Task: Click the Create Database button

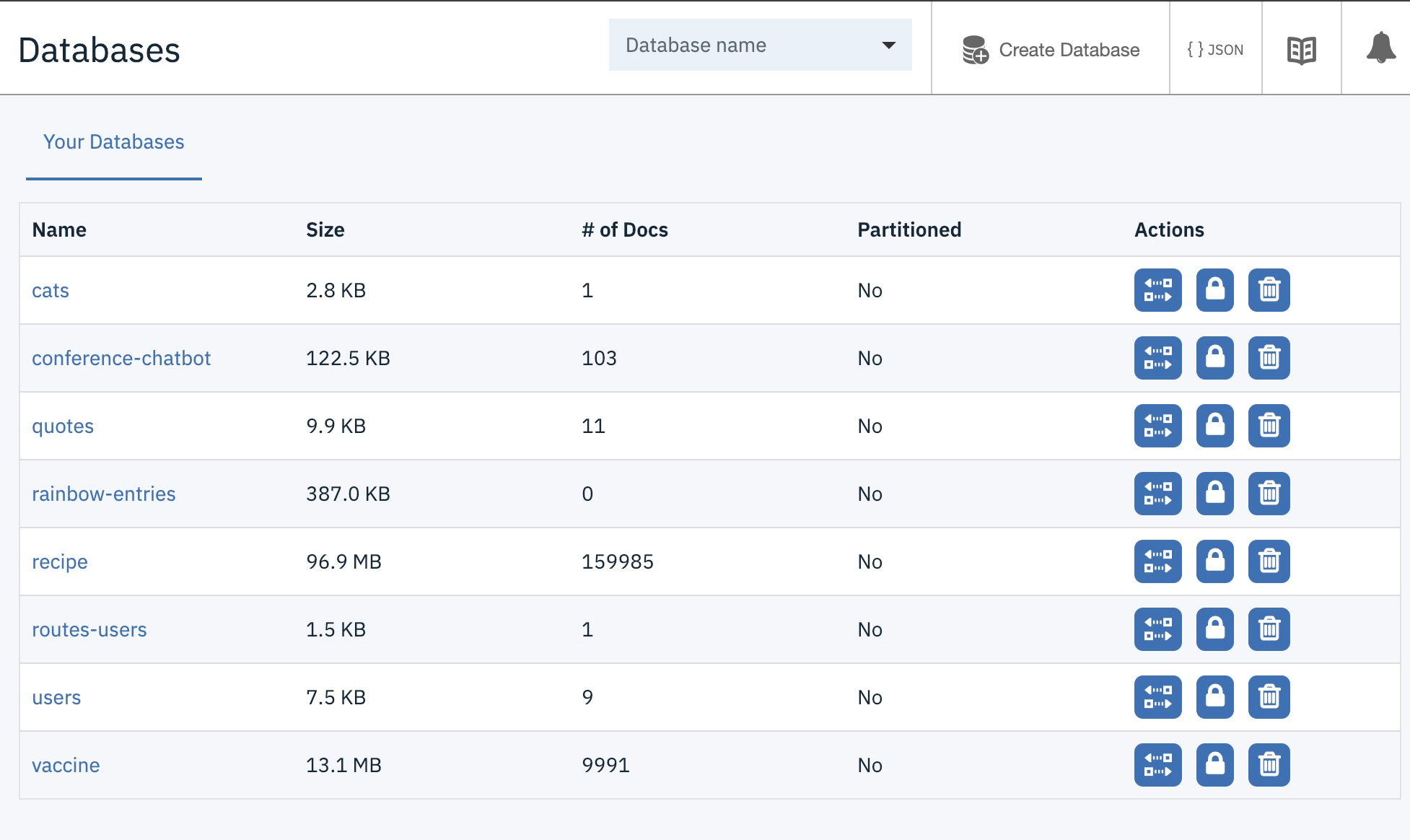Action: tap(1051, 50)
